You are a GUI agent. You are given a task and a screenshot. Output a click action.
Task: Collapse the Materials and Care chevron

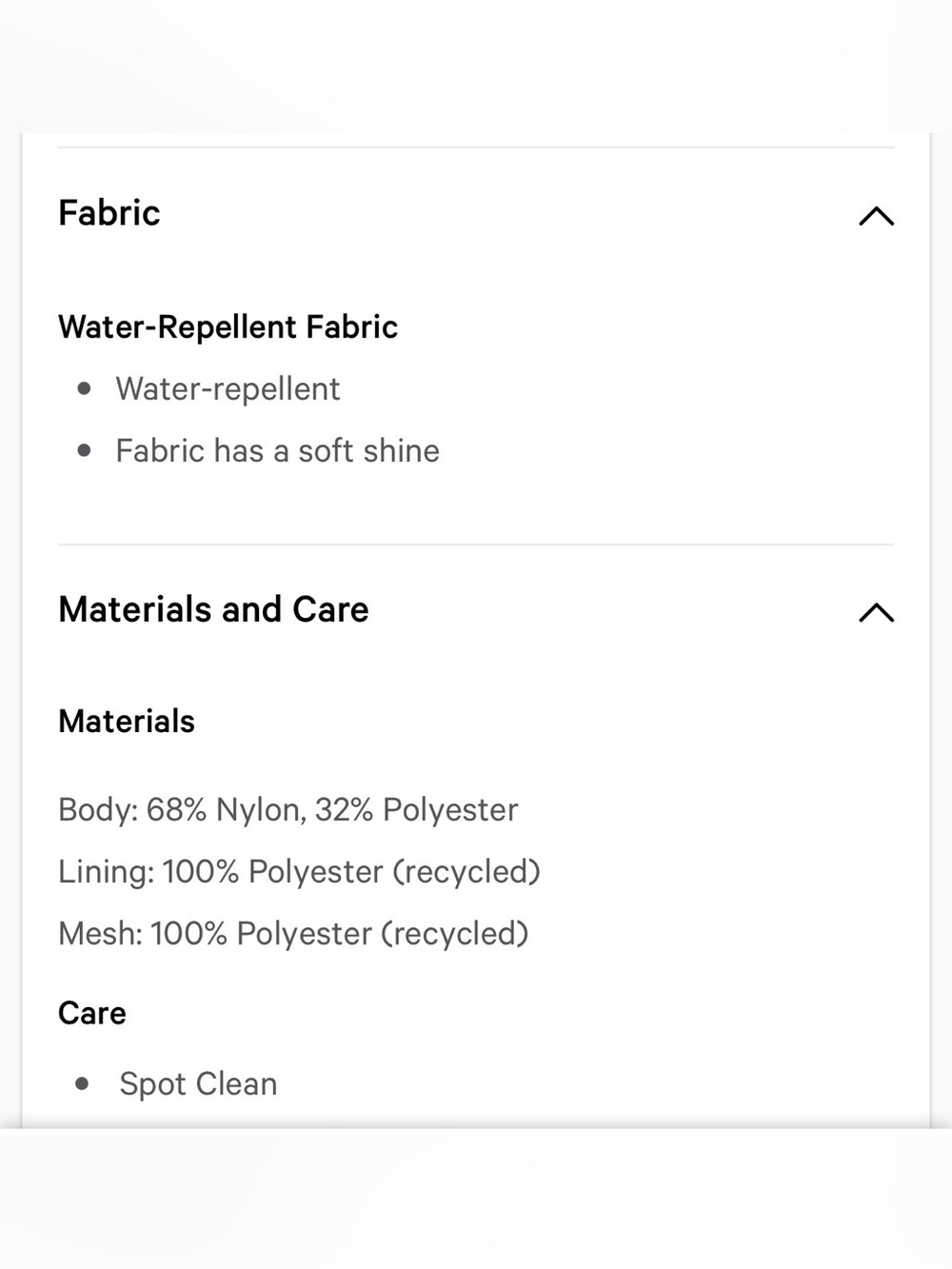pos(876,612)
